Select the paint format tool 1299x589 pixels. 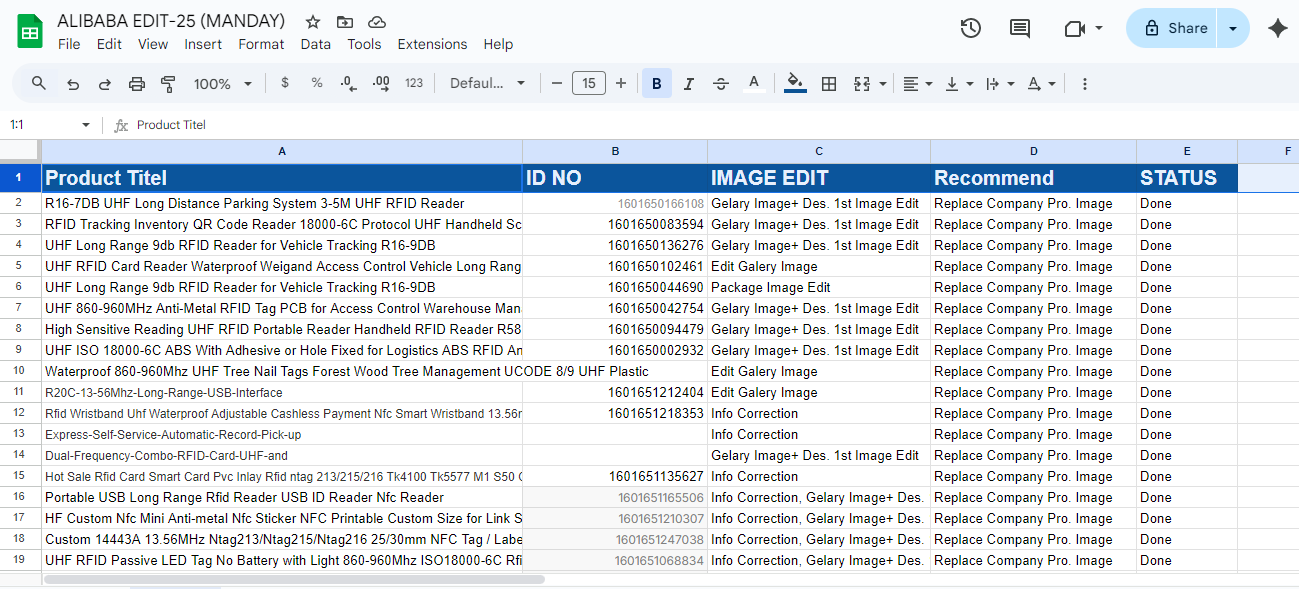(168, 84)
